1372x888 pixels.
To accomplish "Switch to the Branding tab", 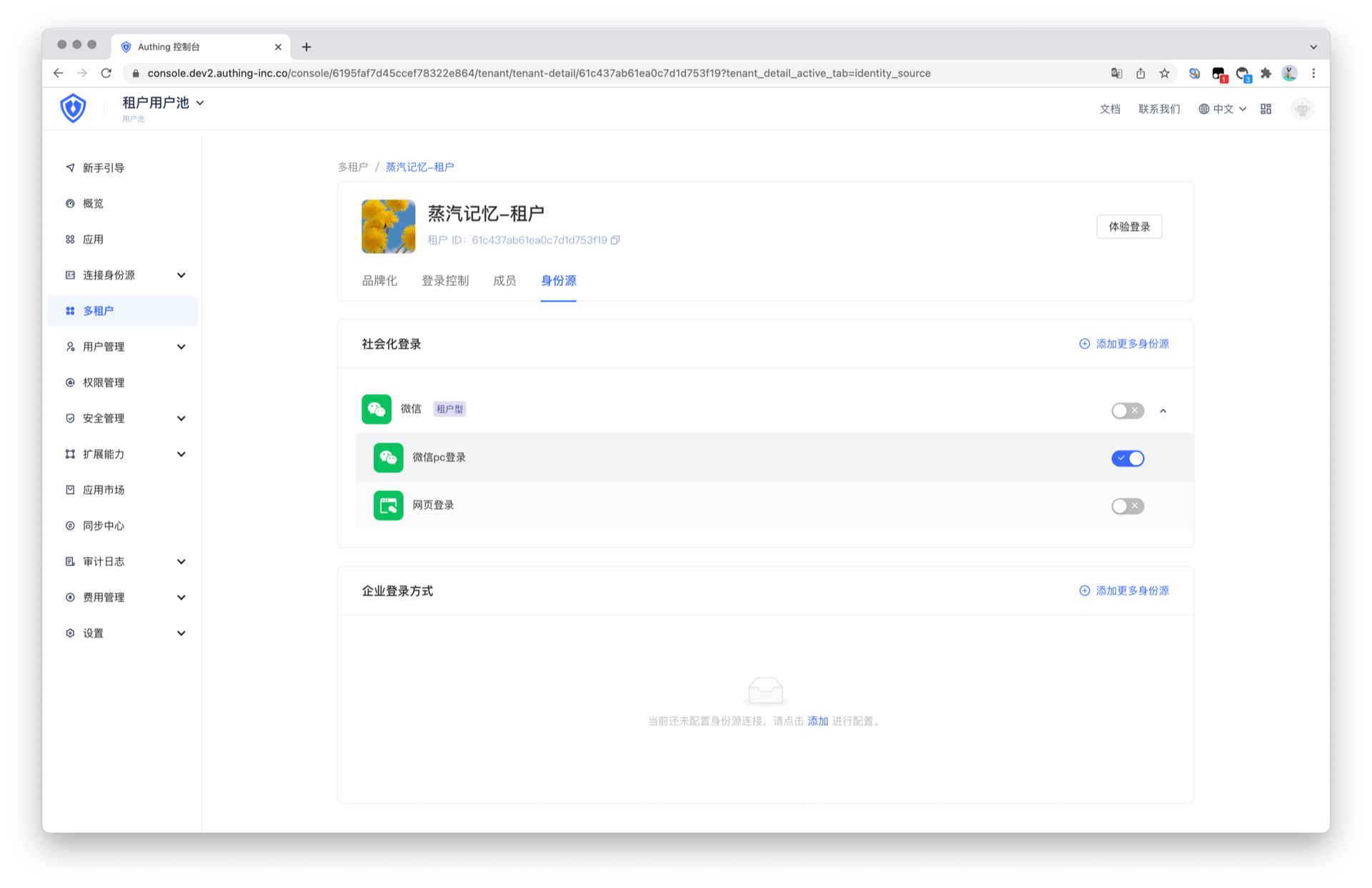I will click(379, 281).
